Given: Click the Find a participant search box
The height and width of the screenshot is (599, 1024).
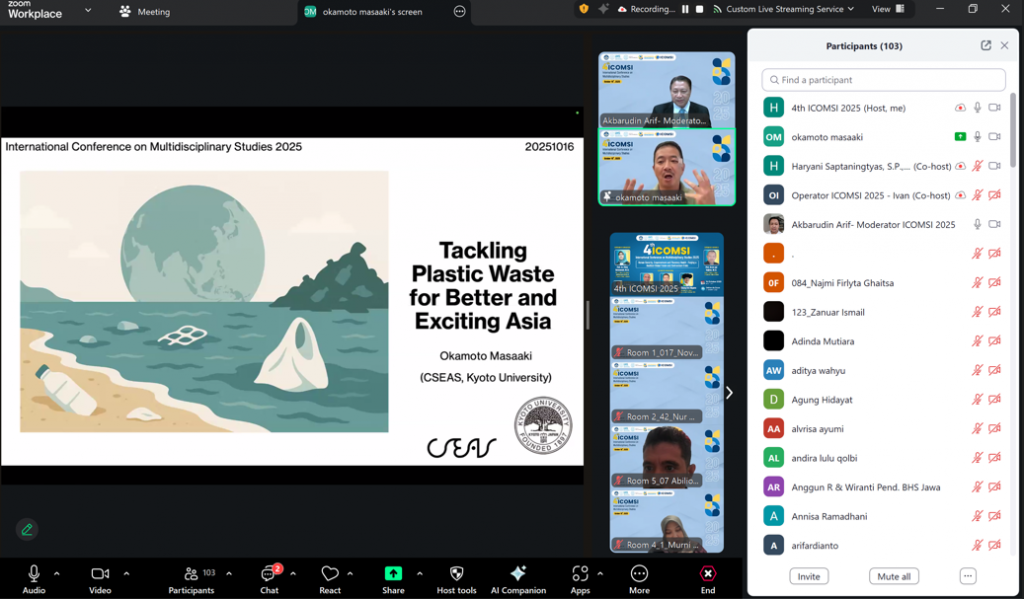Looking at the screenshot, I should (x=883, y=80).
